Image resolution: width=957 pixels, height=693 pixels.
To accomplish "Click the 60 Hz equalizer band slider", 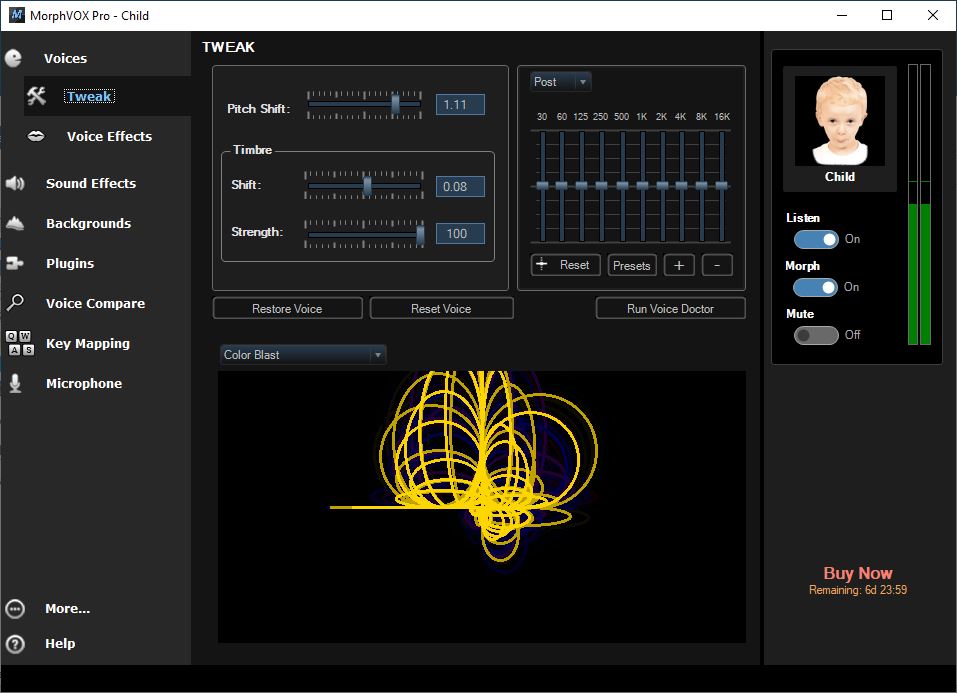I will click(x=562, y=186).
